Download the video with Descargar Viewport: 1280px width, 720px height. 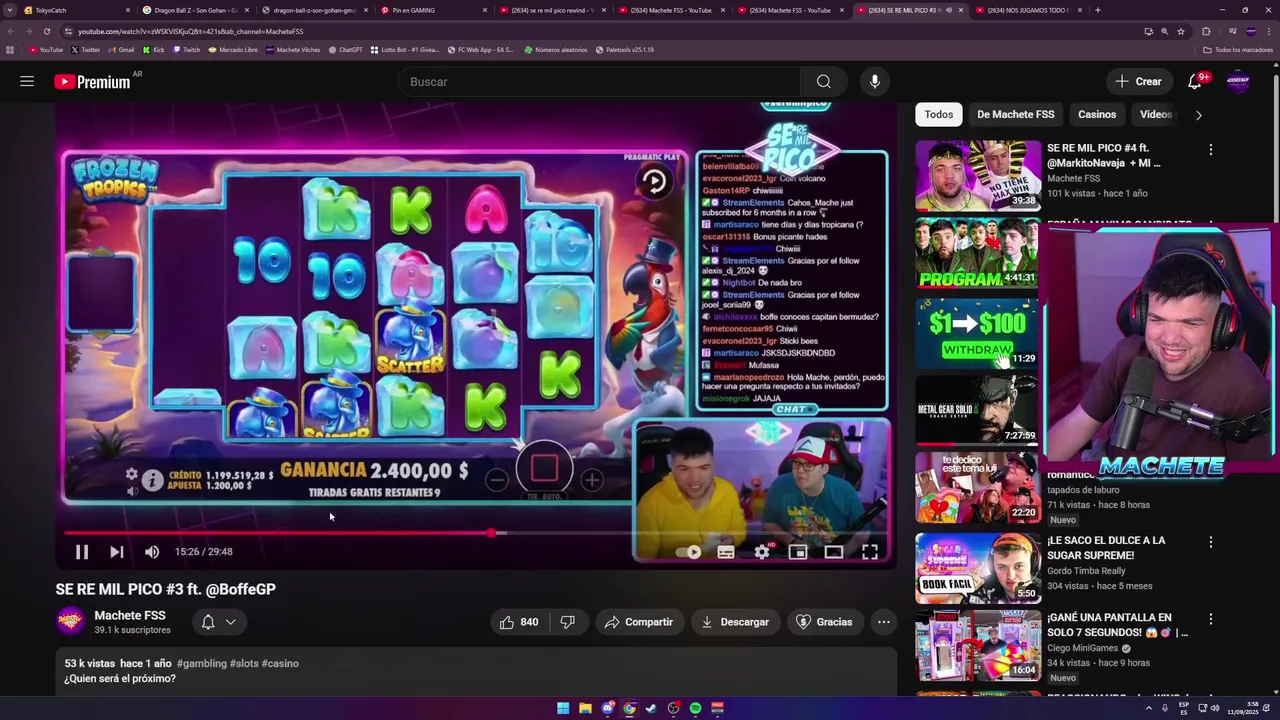[735, 622]
